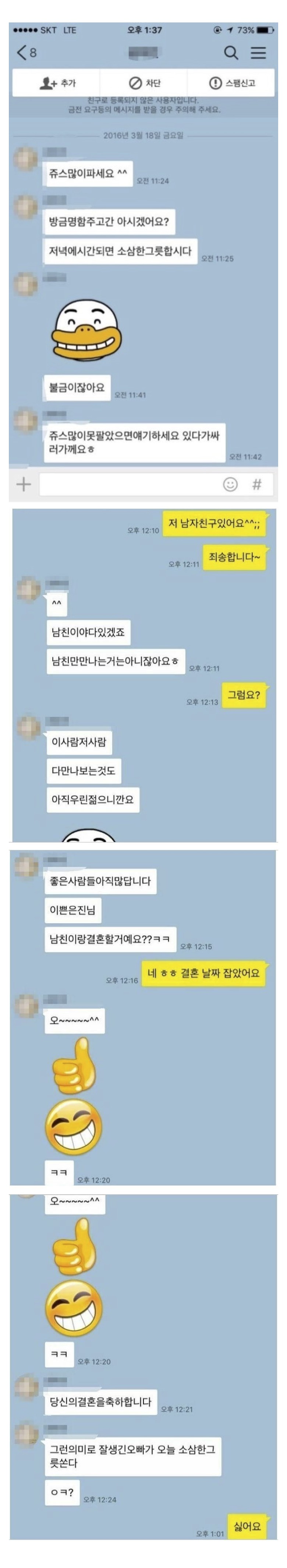Tap the plus attachment icon

pos(23,484)
